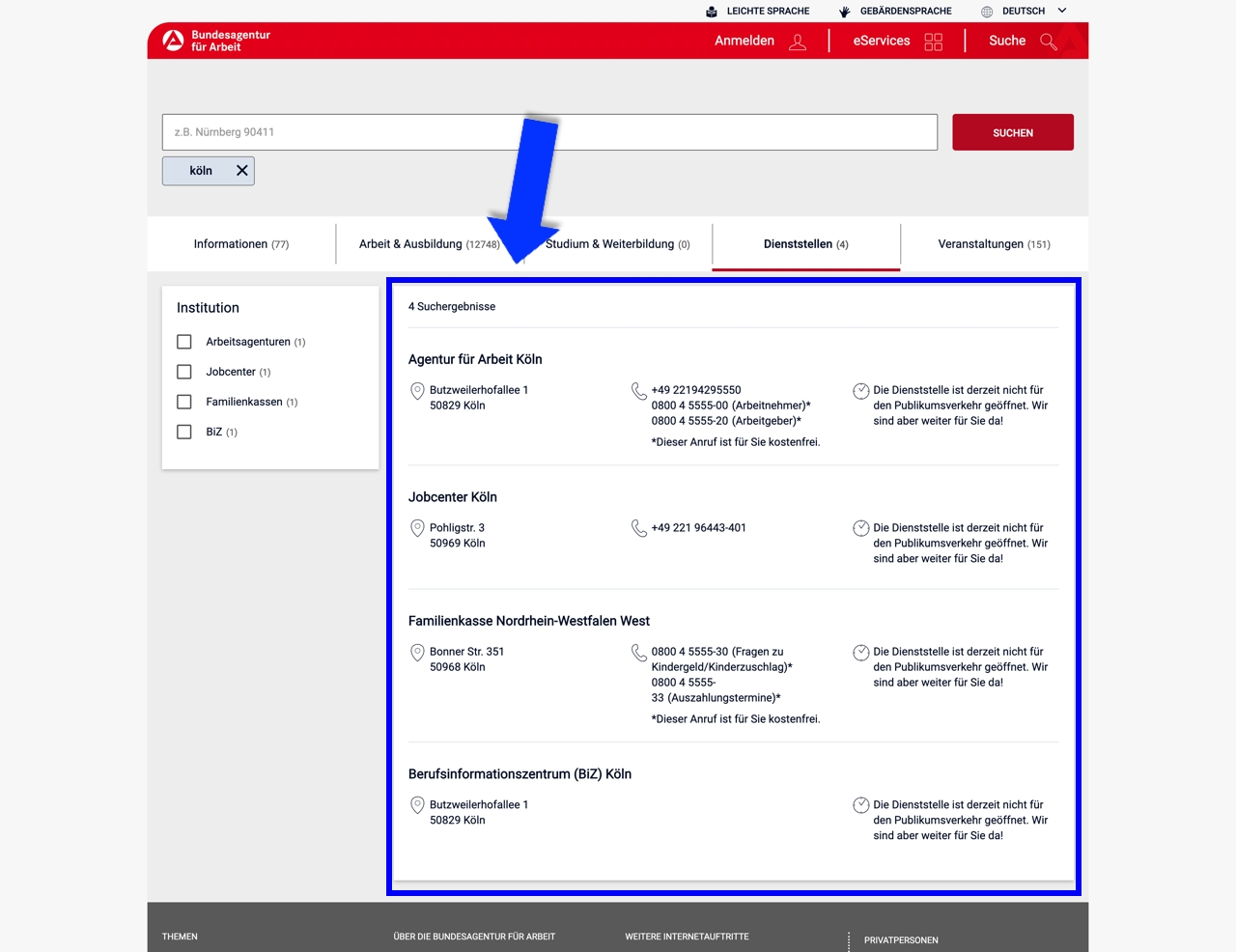Click the Gebärdensprache hands icon
Image resolution: width=1236 pixels, height=952 pixels.
(844, 12)
